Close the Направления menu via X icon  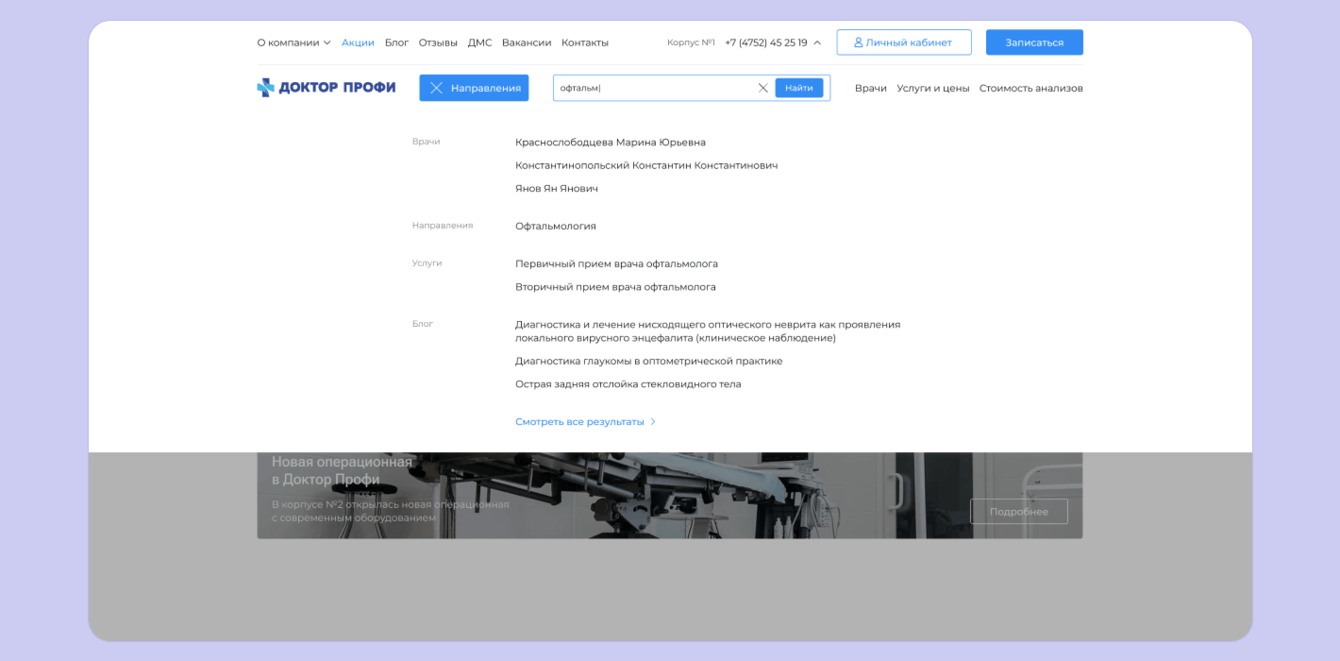click(436, 88)
